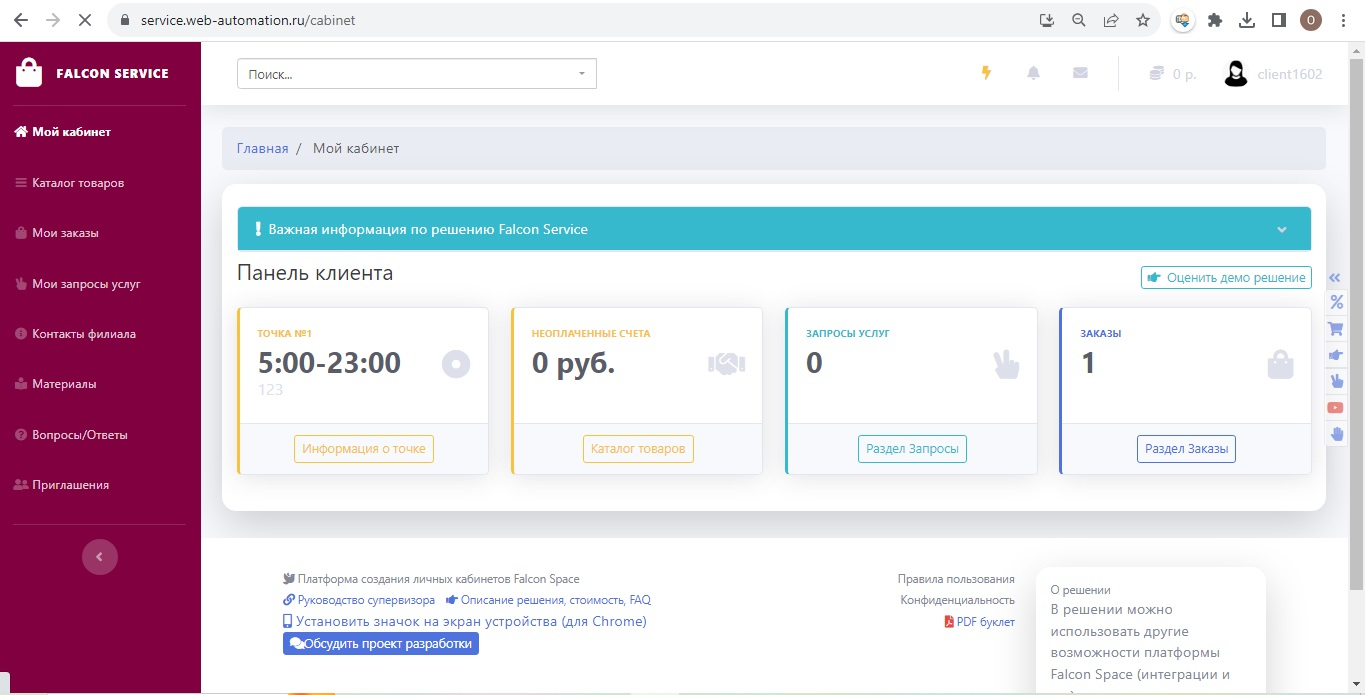Click the 0 р. balance text

1185,74
